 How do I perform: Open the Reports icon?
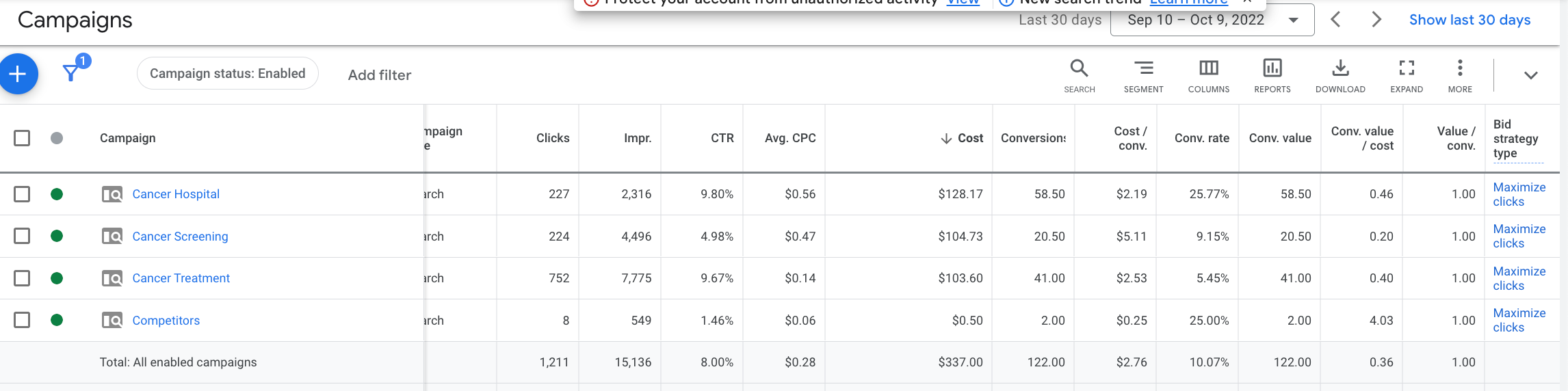coord(1272,75)
